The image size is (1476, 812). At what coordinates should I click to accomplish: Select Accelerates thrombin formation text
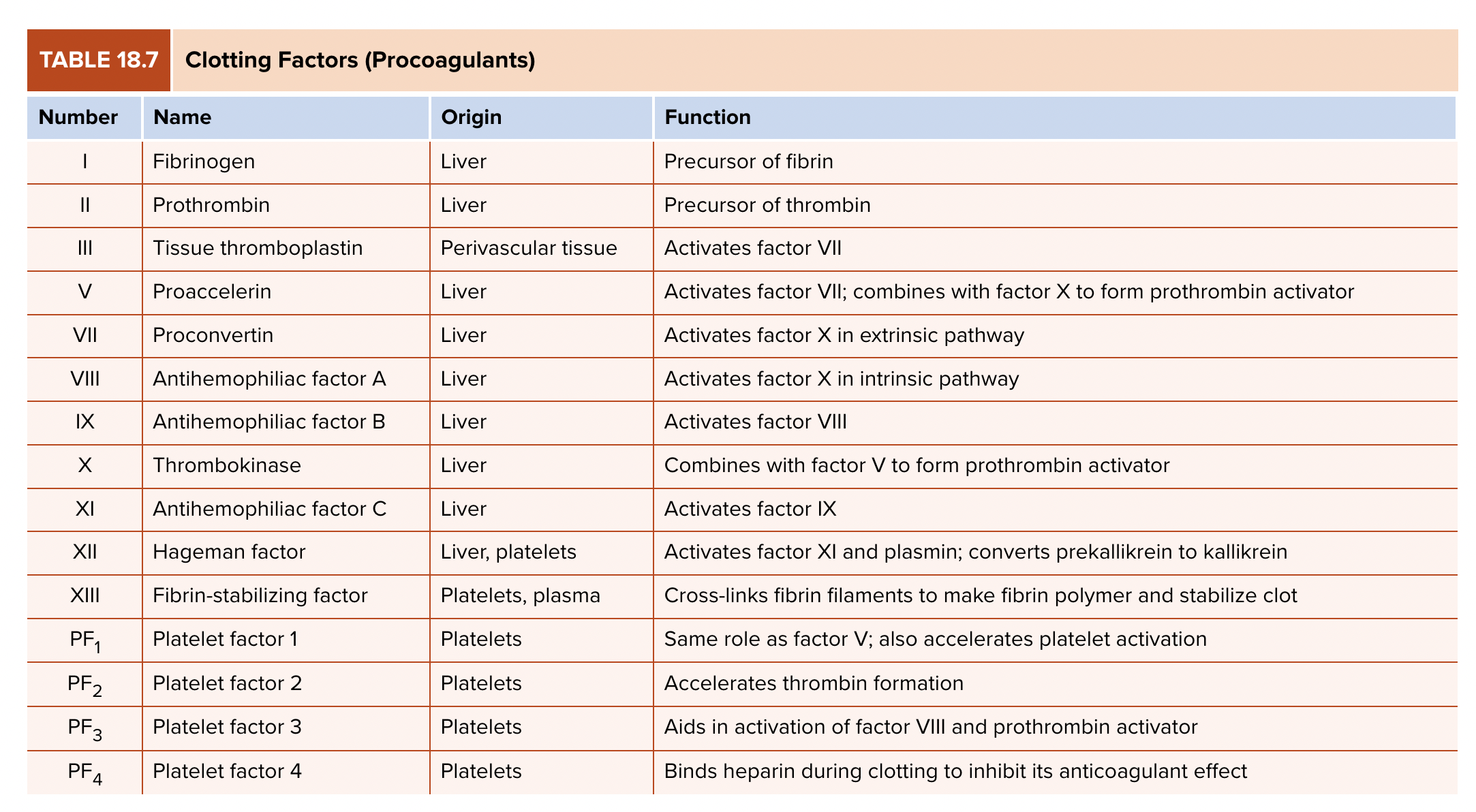814,683
